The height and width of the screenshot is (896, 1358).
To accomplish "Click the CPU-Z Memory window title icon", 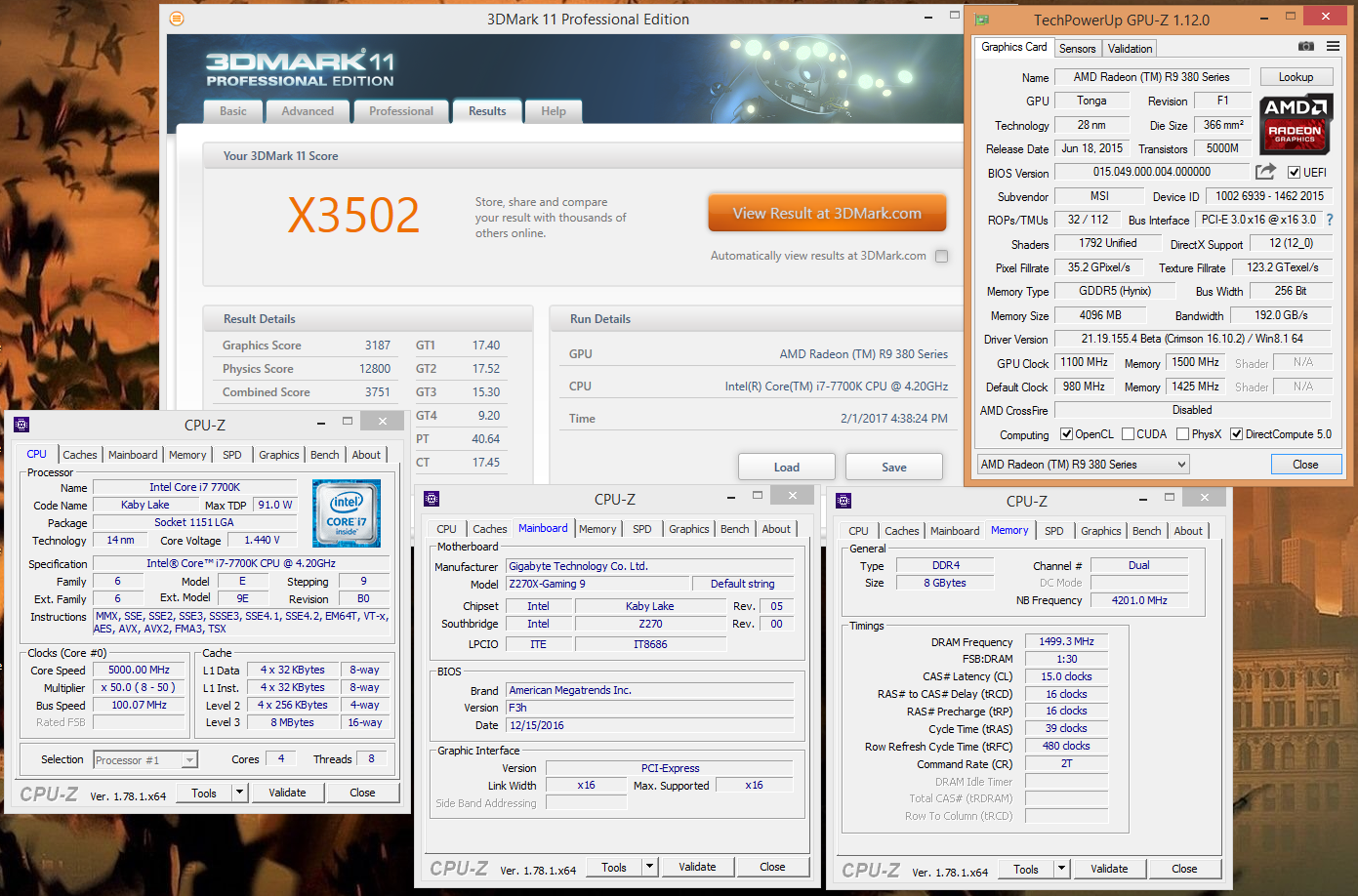I will pos(844,501).
